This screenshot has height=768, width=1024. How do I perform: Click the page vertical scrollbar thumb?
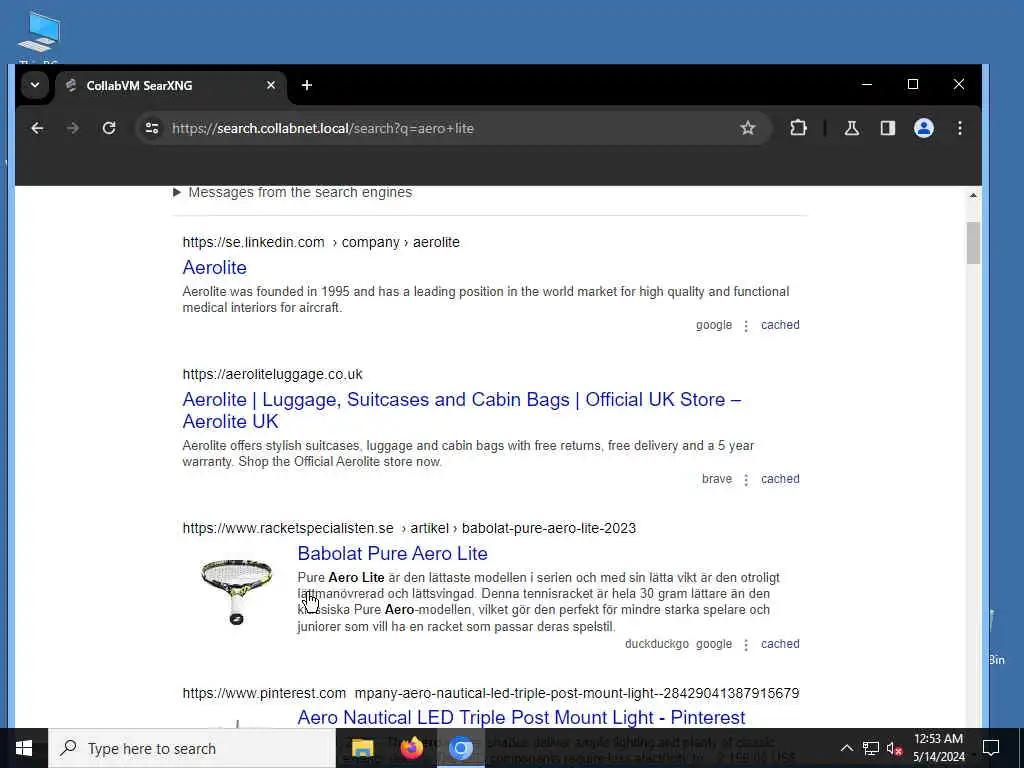click(973, 242)
